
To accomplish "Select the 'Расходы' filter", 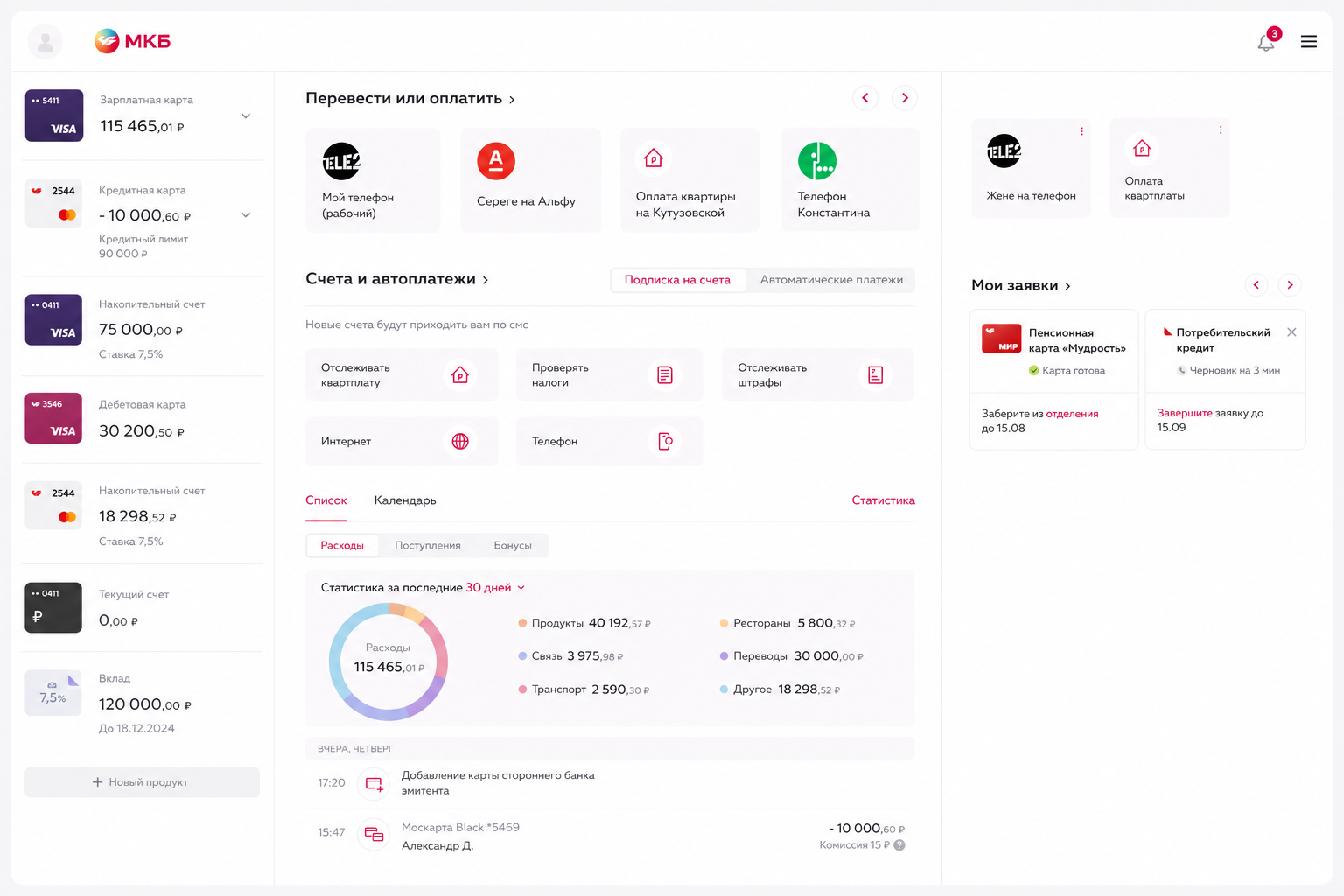I will point(342,546).
